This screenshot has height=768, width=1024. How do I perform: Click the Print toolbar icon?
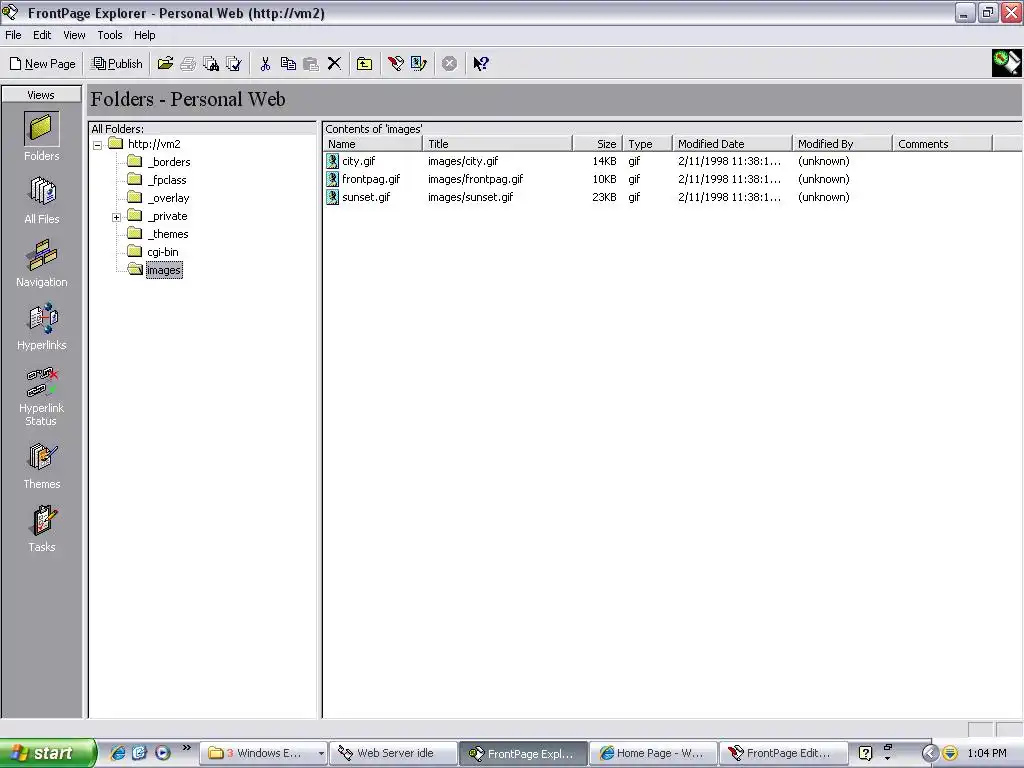click(188, 63)
